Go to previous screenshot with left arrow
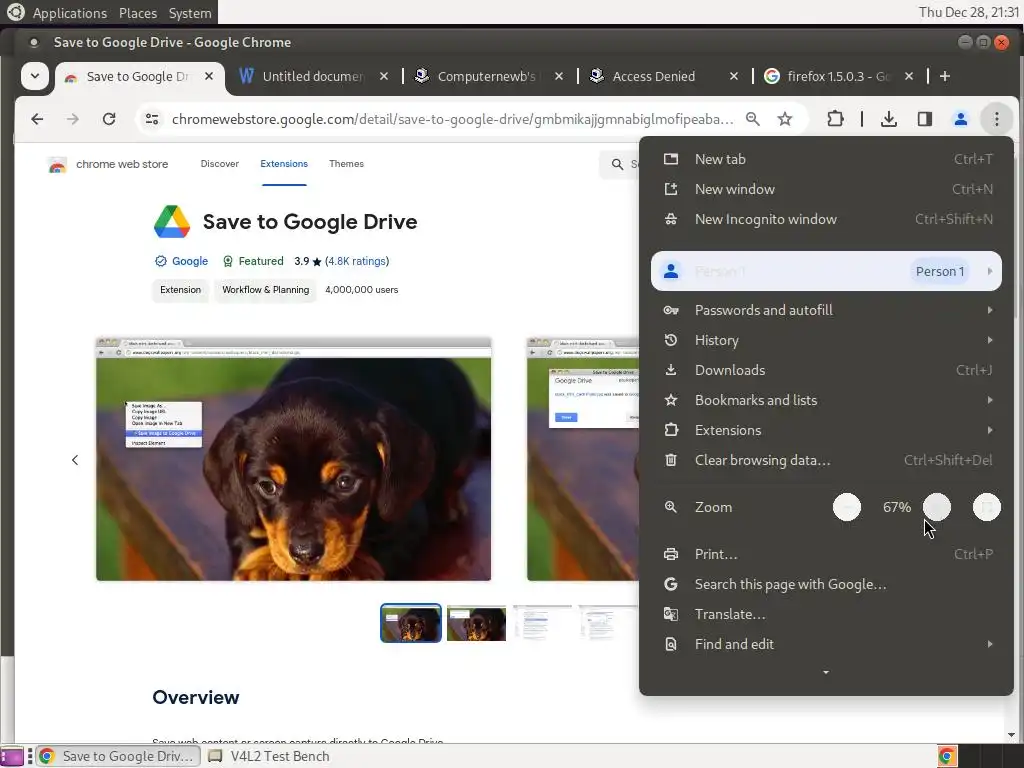Screen dimensions: 1024x768 click(75, 460)
